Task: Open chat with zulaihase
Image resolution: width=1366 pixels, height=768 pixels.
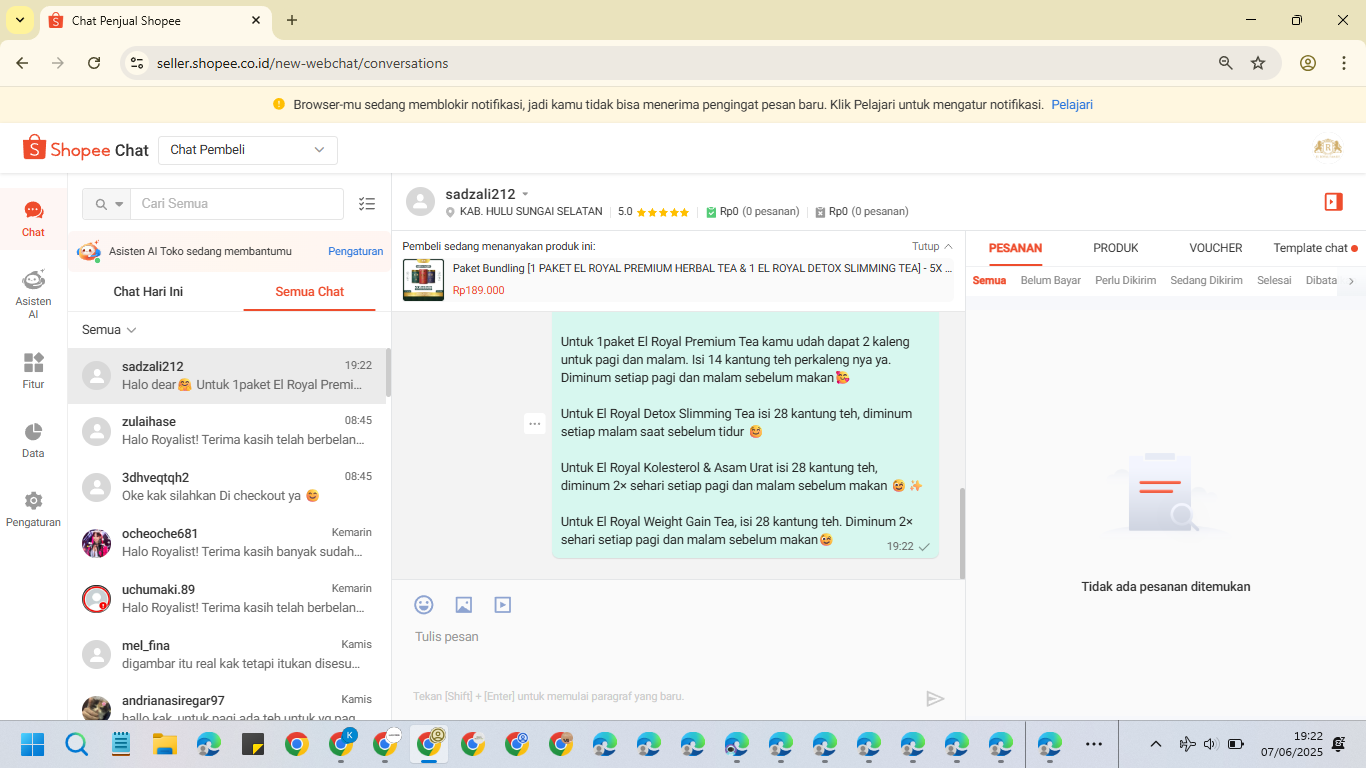Action: tap(227, 431)
